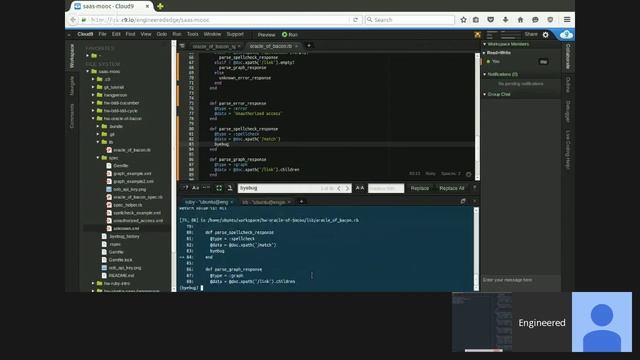This screenshot has height=360, width=640.
Task: Open the README.md file in tree
Action: (121, 276)
